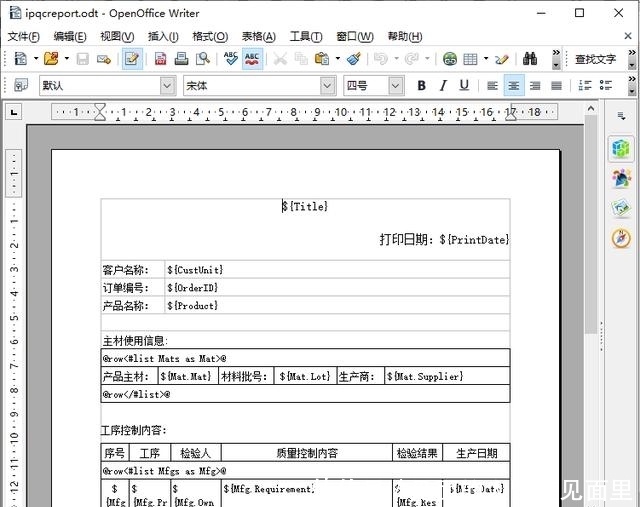Image resolution: width=640 pixels, height=507 pixels.
Task: Open sidebar settings menu
Action: tap(621, 117)
